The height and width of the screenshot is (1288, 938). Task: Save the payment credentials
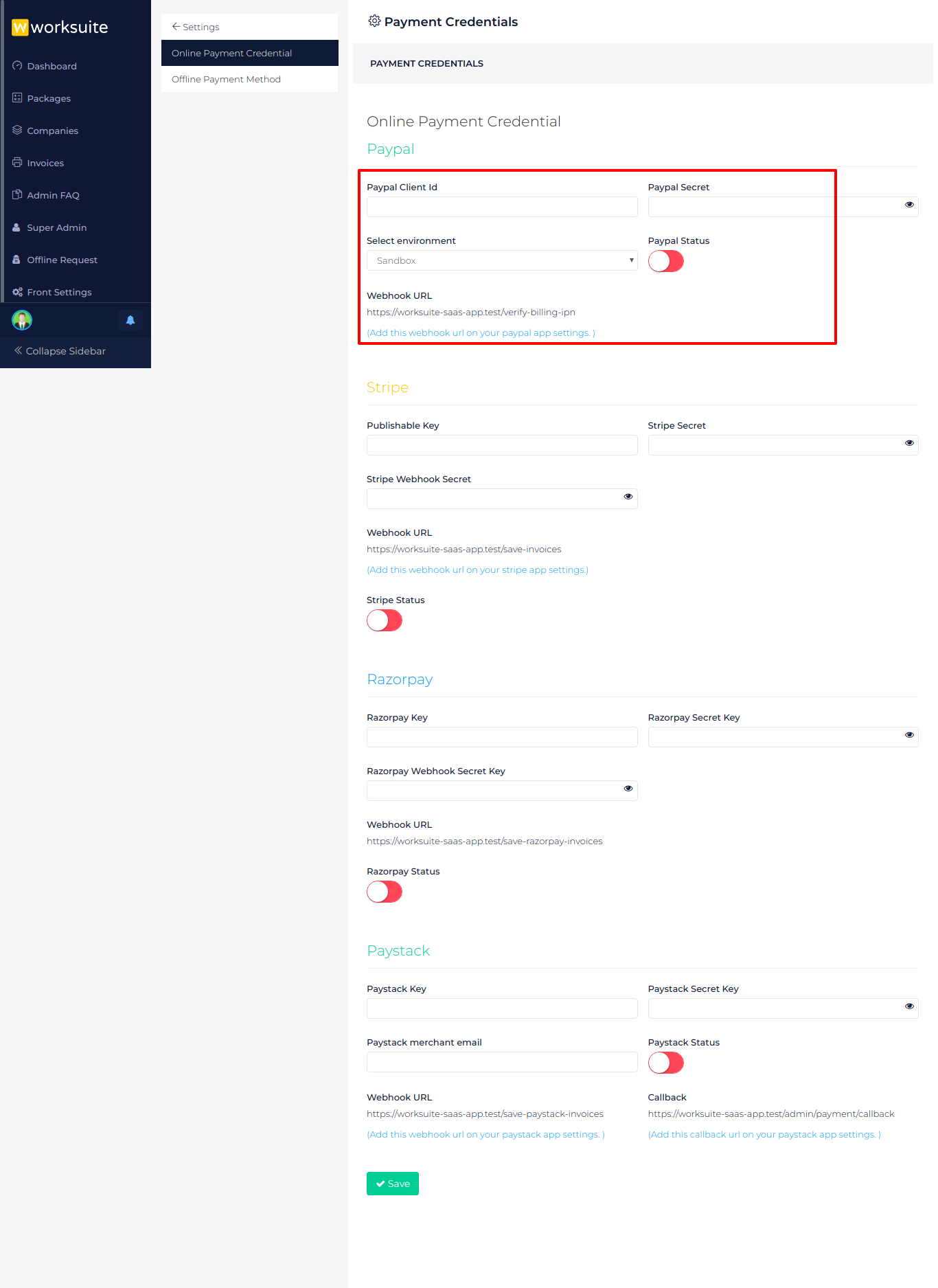coord(393,1184)
